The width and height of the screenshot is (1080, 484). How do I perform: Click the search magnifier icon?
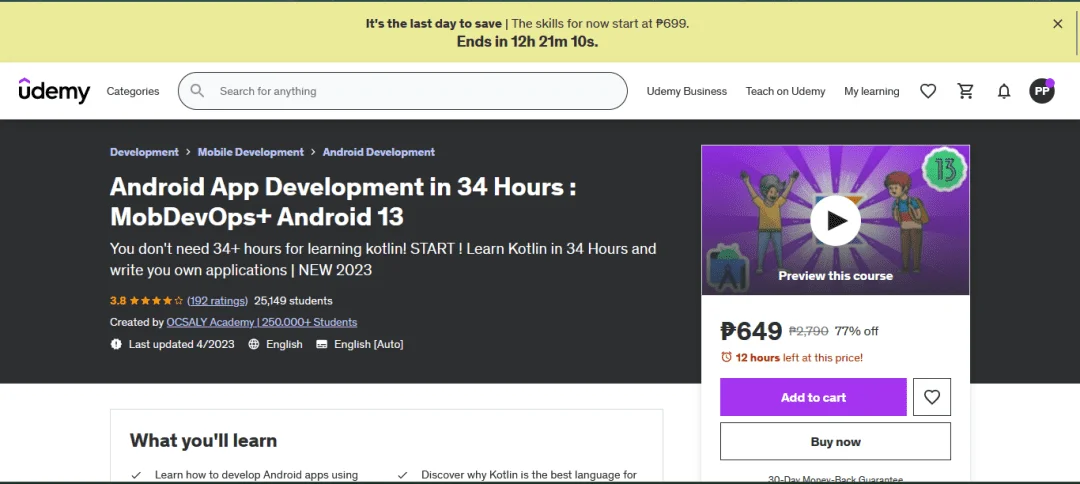(x=198, y=91)
